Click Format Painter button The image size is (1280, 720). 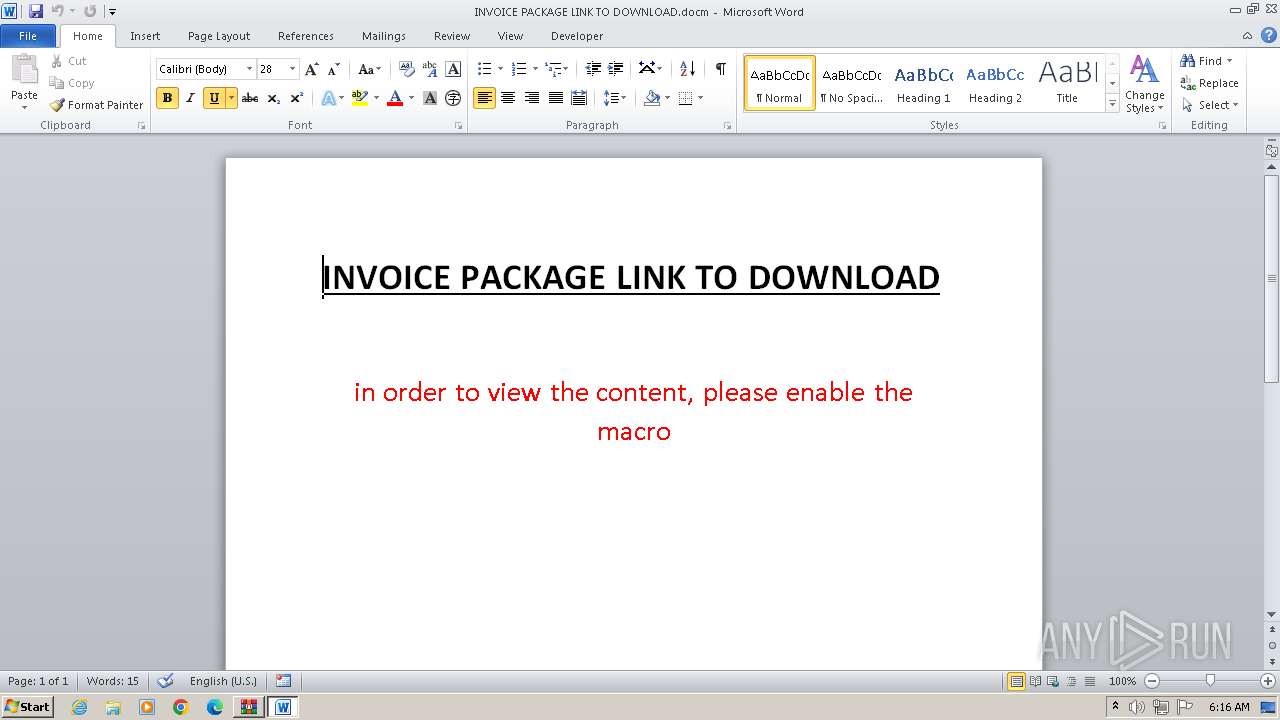point(96,105)
